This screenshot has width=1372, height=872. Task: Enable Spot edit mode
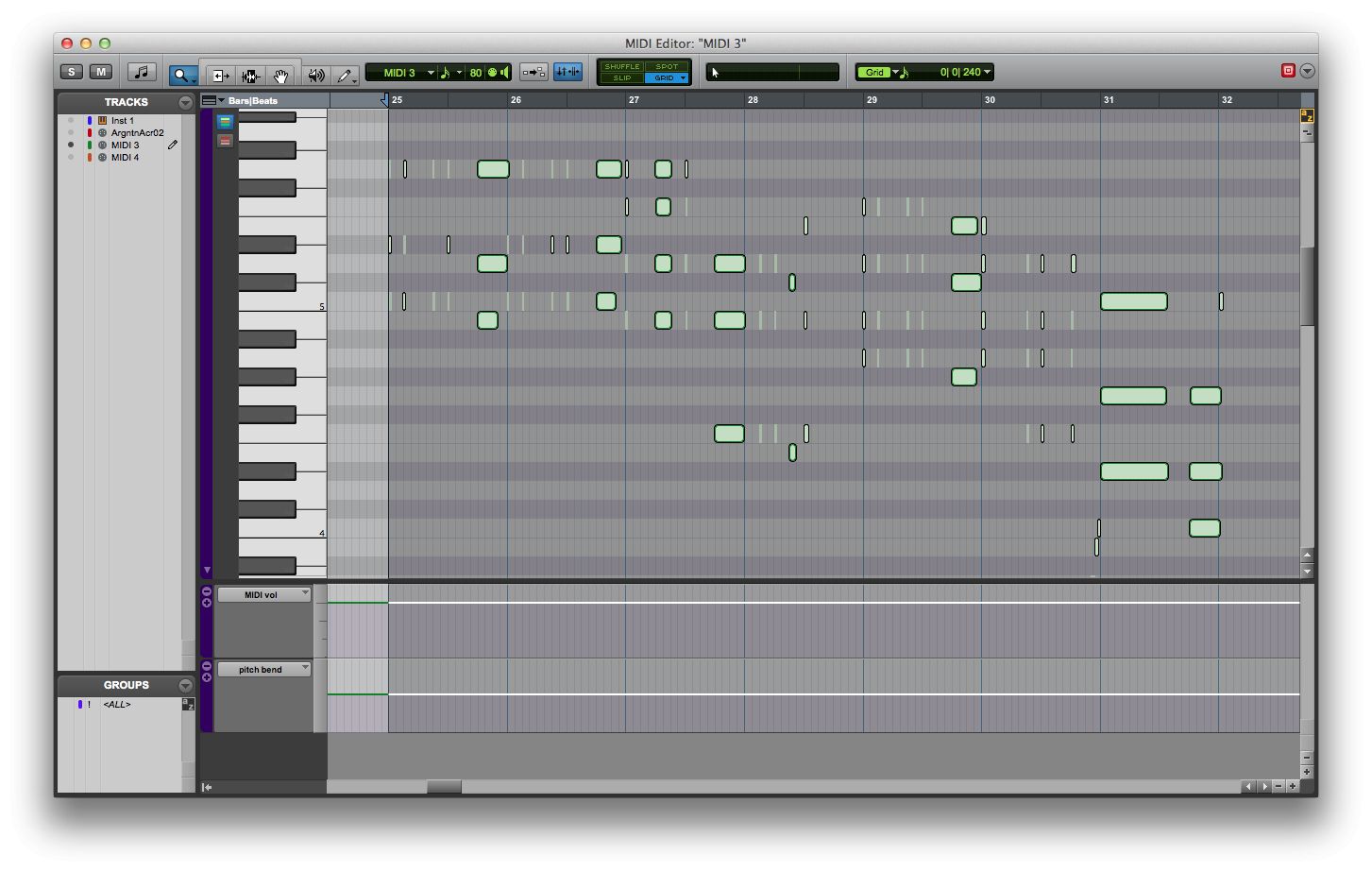point(667,66)
